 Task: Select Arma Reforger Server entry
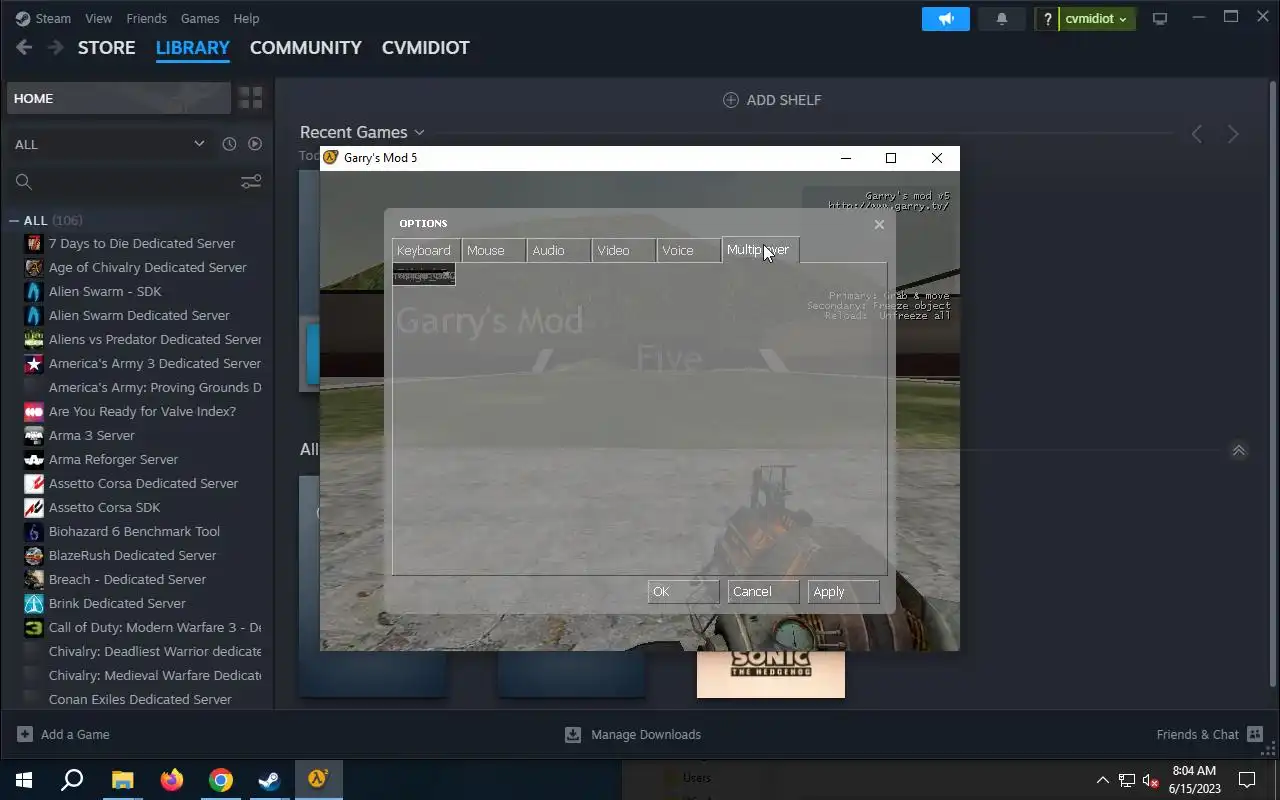pos(113,459)
